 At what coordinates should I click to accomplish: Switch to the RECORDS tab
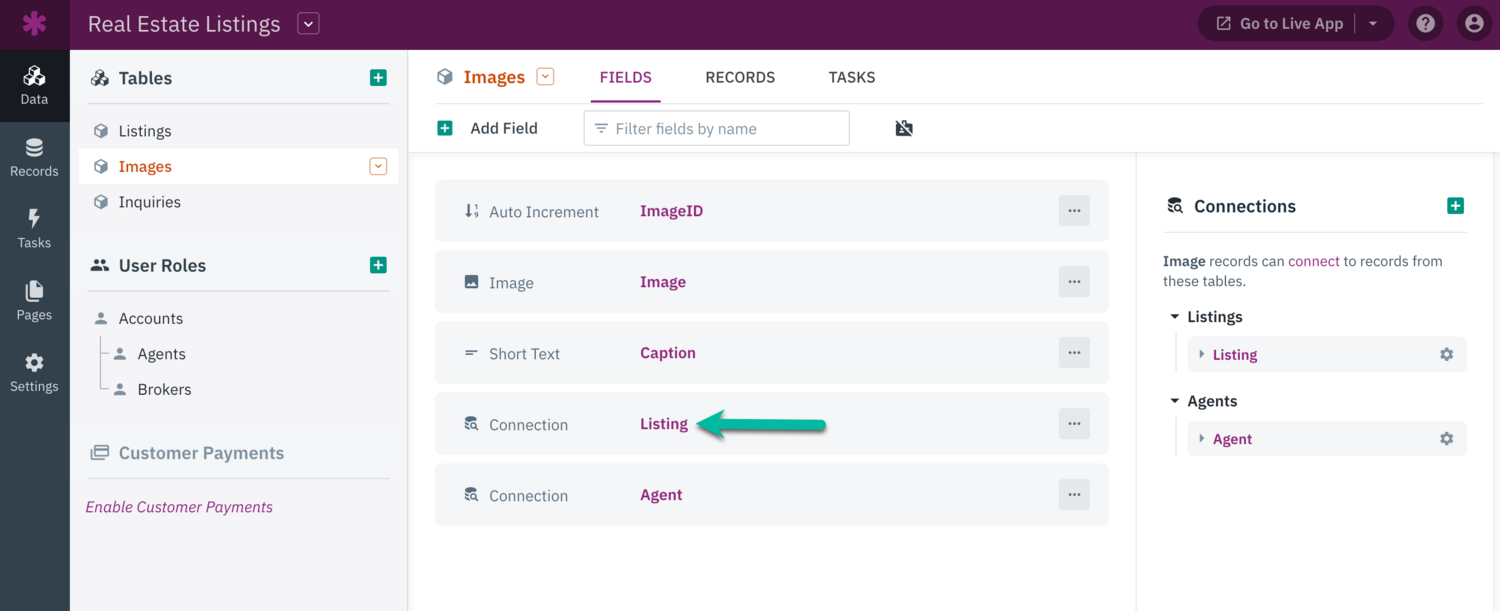[740, 77]
